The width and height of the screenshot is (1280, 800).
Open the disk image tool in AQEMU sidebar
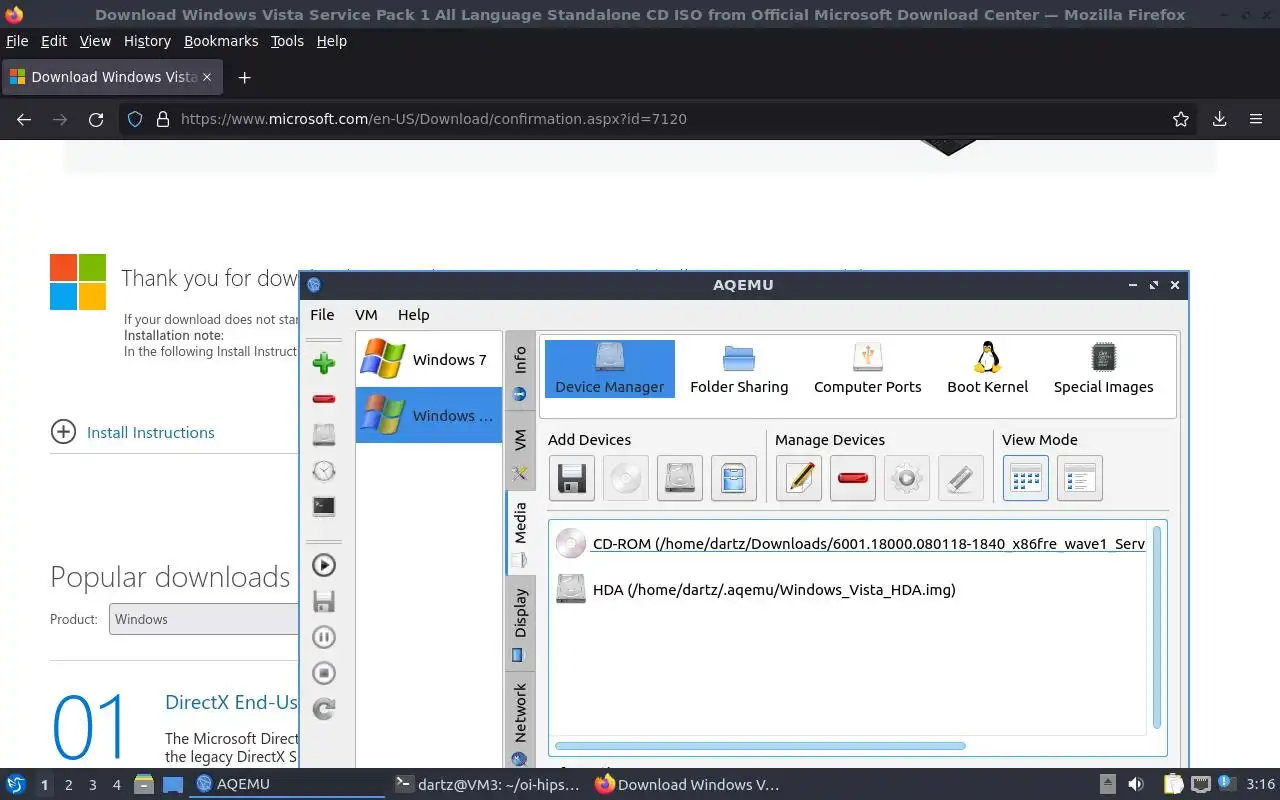[323, 435]
